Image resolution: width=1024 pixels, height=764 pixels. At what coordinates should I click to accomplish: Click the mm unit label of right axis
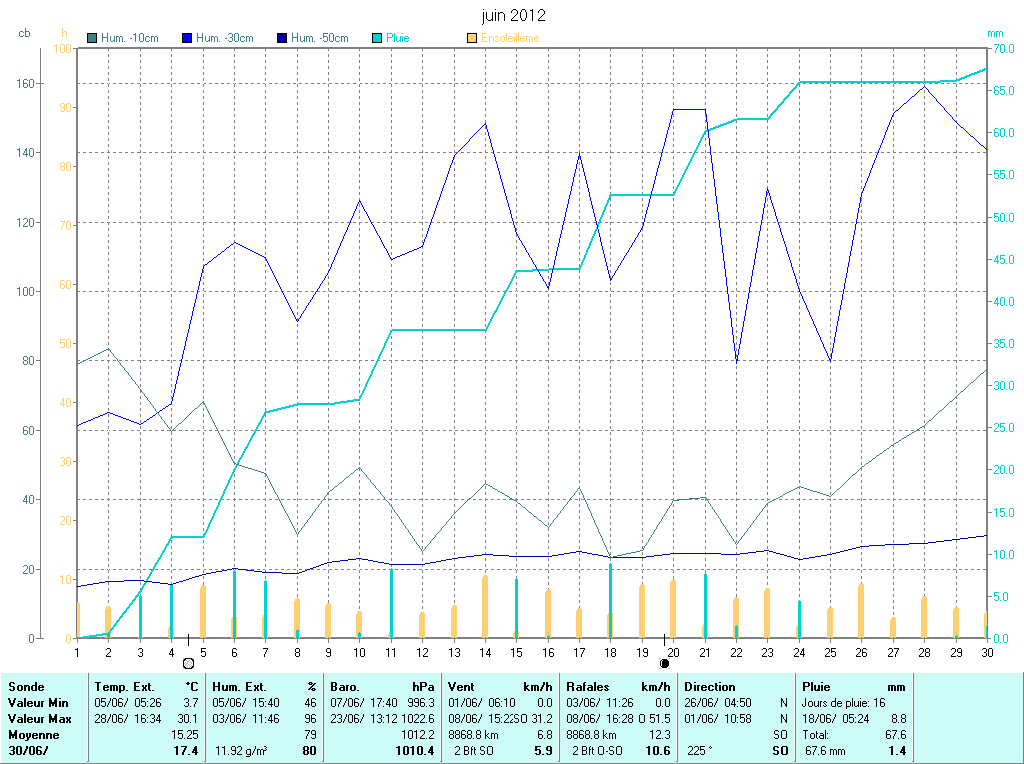tap(995, 33)
